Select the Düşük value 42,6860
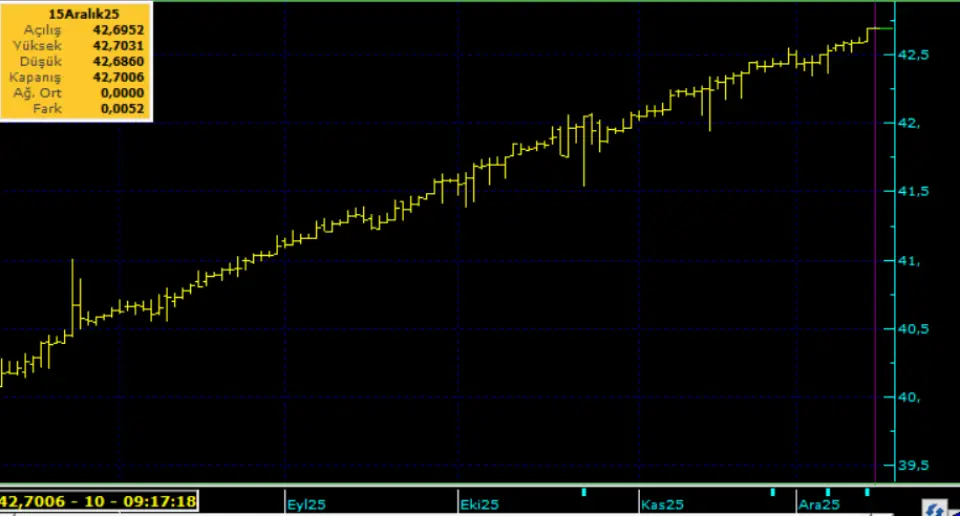The height and width of the screenshot is (516, 960). pos(117,62)
